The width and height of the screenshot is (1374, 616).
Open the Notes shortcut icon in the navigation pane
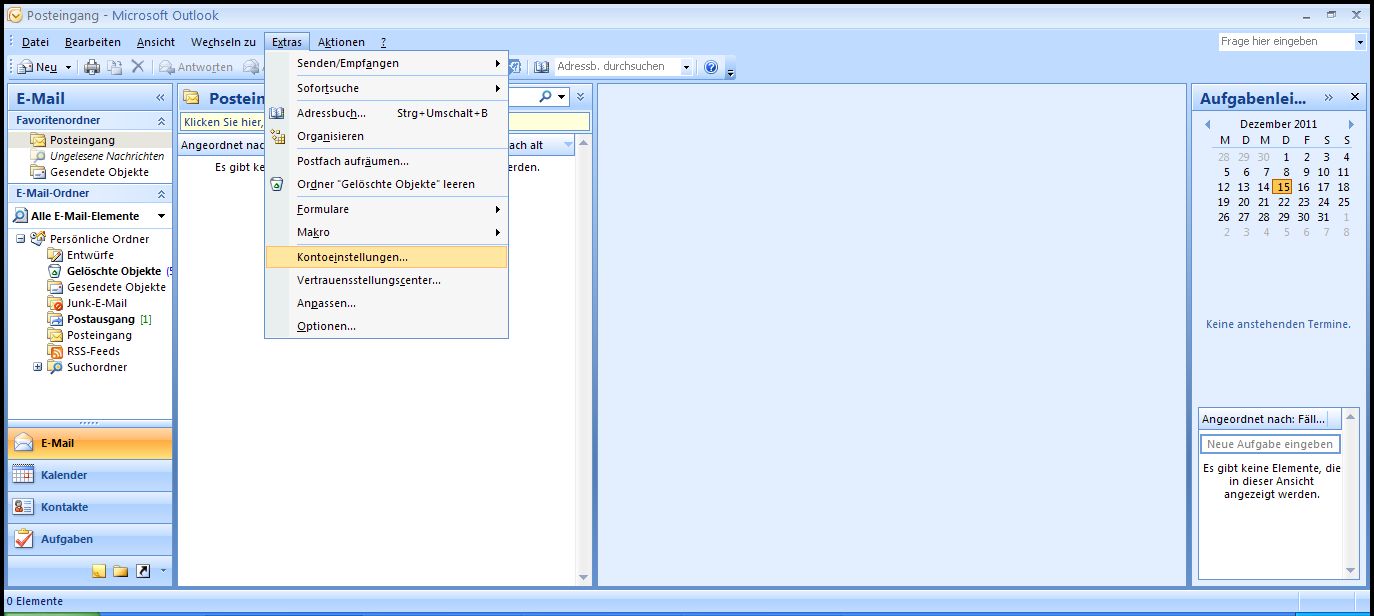point(98,571)
